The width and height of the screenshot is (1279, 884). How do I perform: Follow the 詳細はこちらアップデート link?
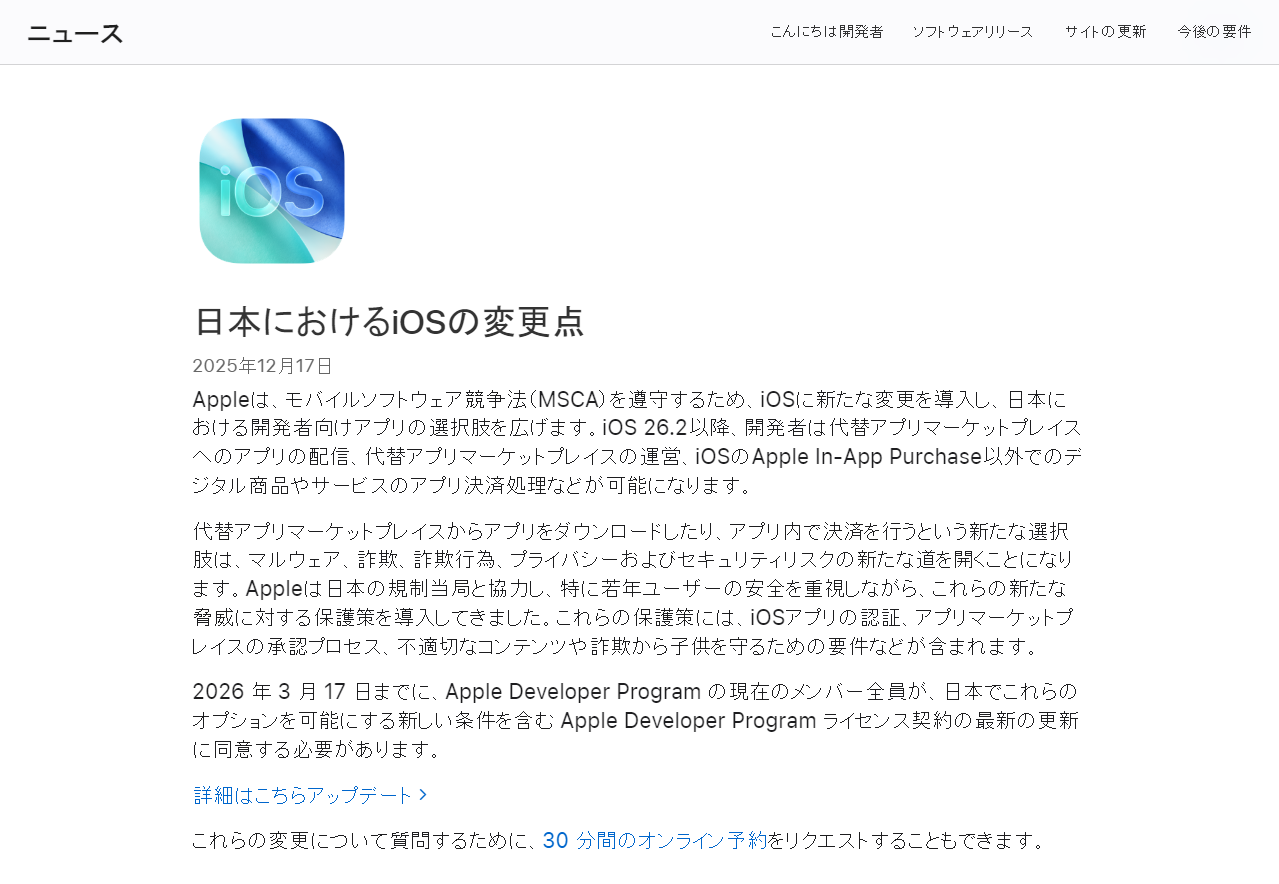pyautogui.click(x=303, y=794)
